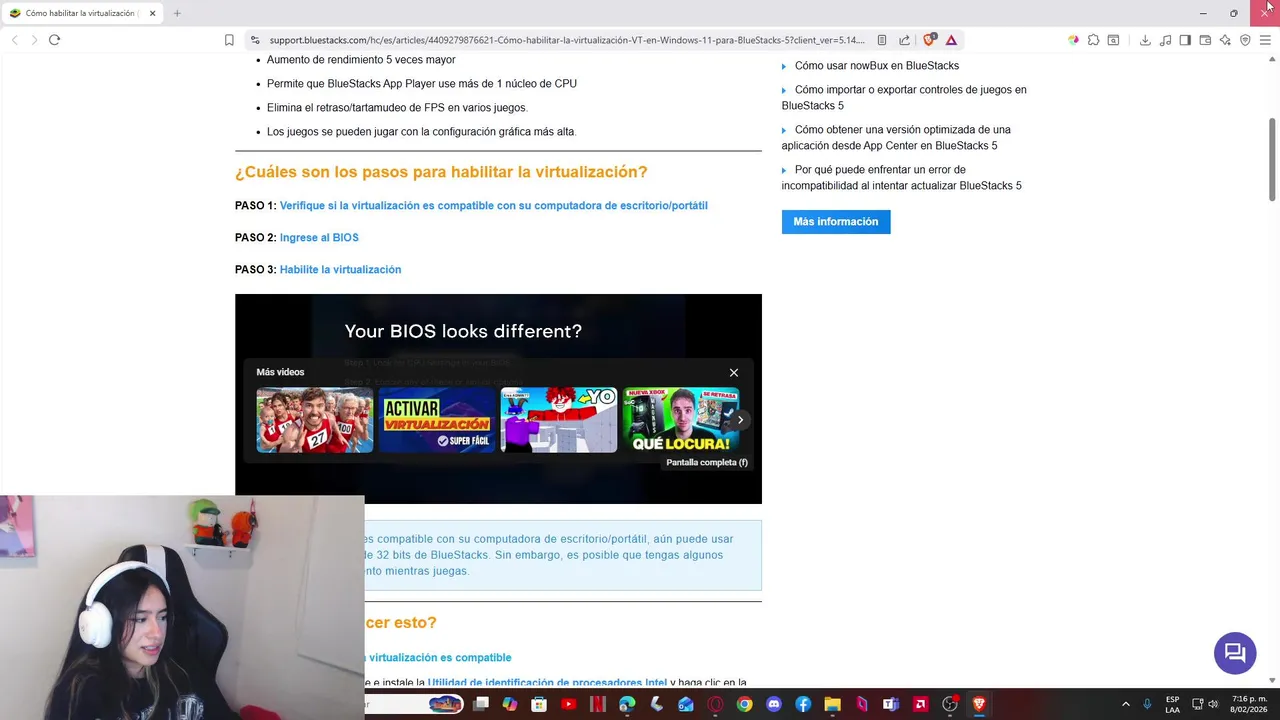Select the Roblox character video thumbnail
The image size is (1280, 720).
pos(559,420)
